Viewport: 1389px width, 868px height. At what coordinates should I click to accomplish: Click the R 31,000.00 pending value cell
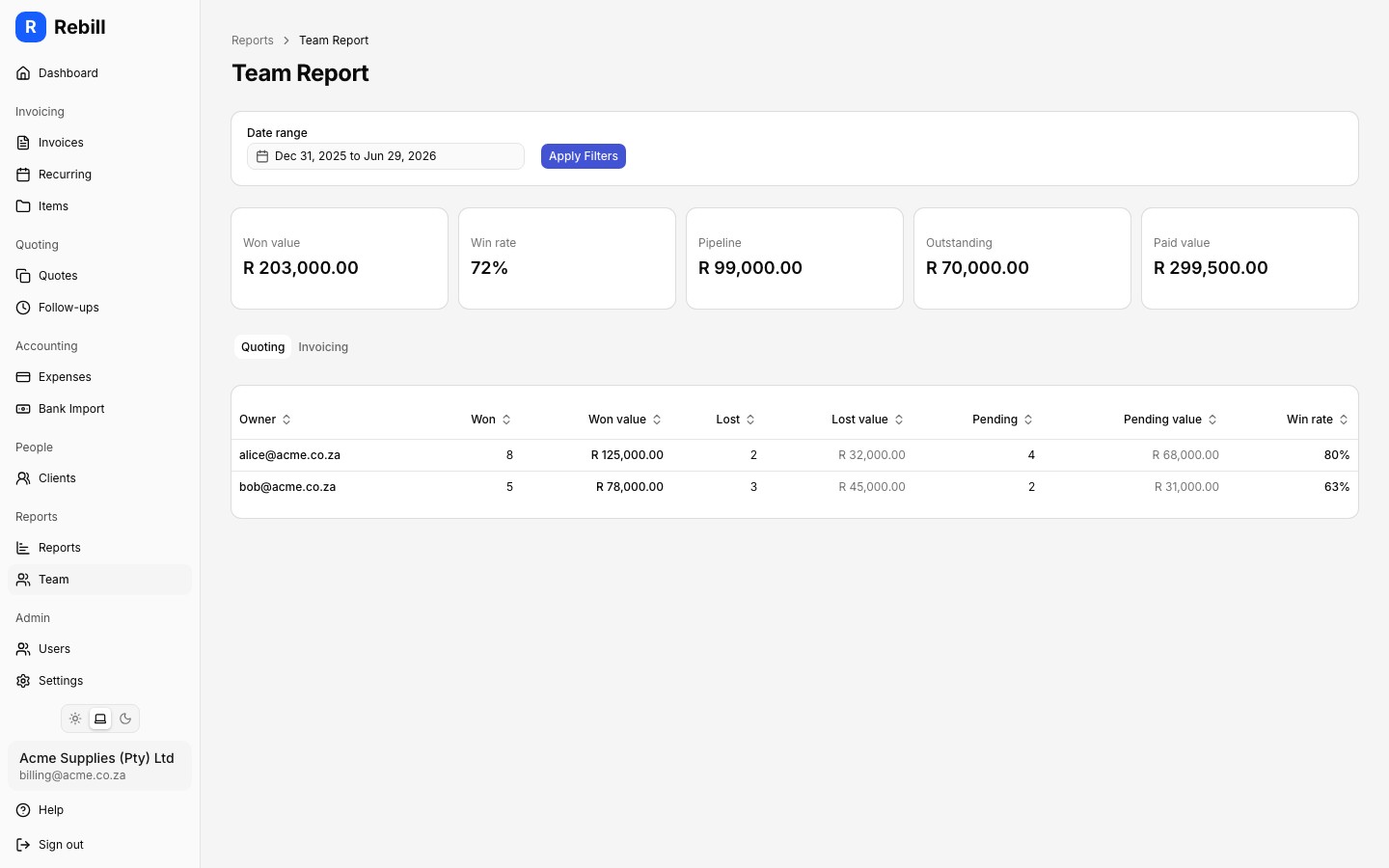pyautogui.click(x=1186, y=487)
